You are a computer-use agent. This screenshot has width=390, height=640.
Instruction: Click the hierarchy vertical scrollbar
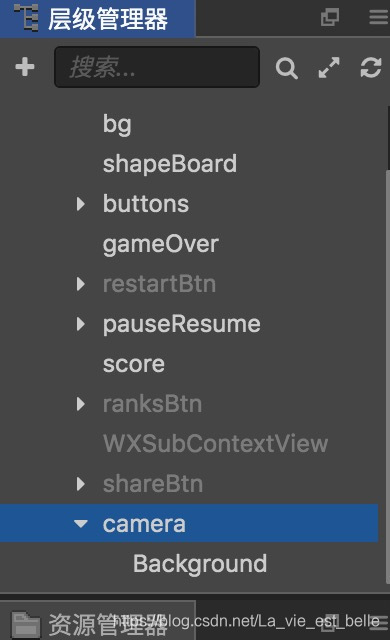point(388,376)
